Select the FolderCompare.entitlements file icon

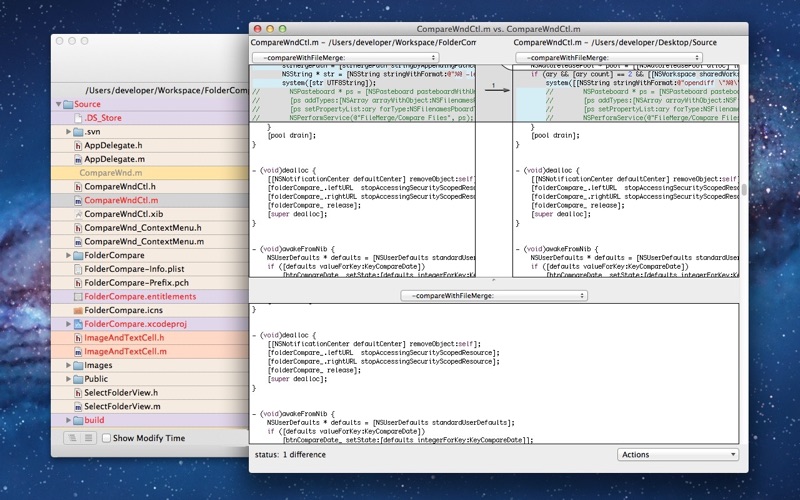[78, 296]
